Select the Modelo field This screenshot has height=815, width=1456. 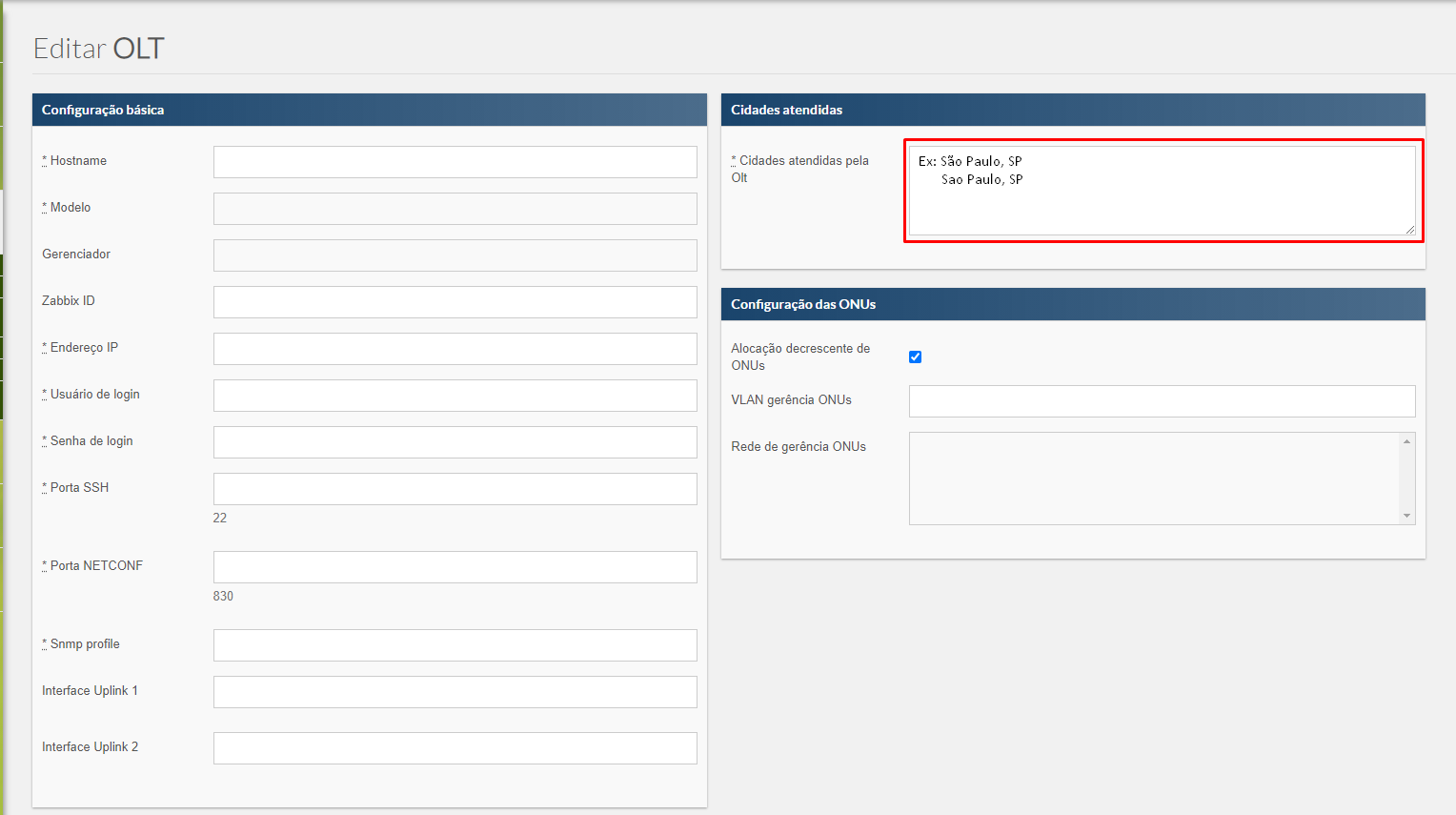455,209
